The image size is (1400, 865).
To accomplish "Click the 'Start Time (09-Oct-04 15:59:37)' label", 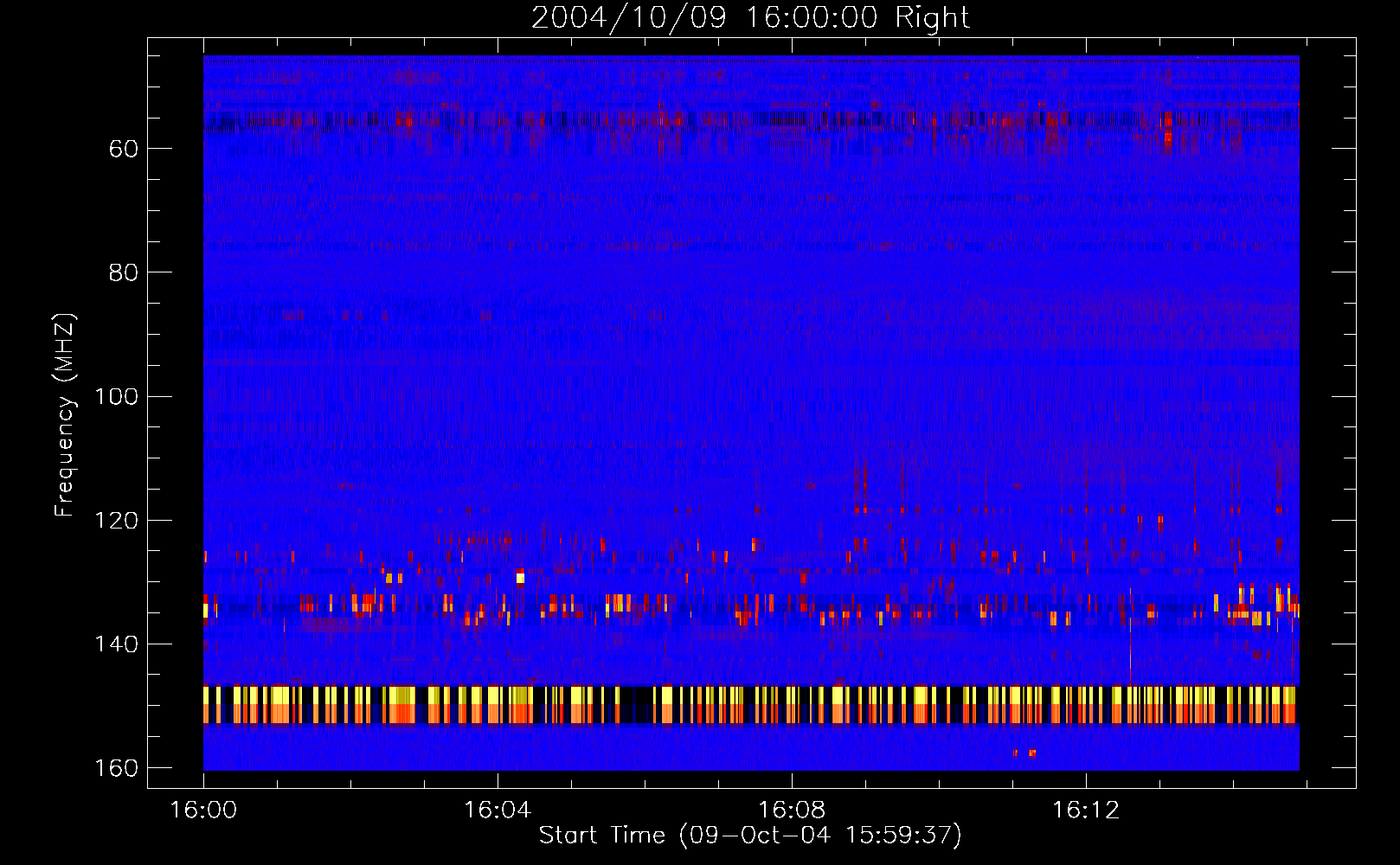I will [750, 835].
